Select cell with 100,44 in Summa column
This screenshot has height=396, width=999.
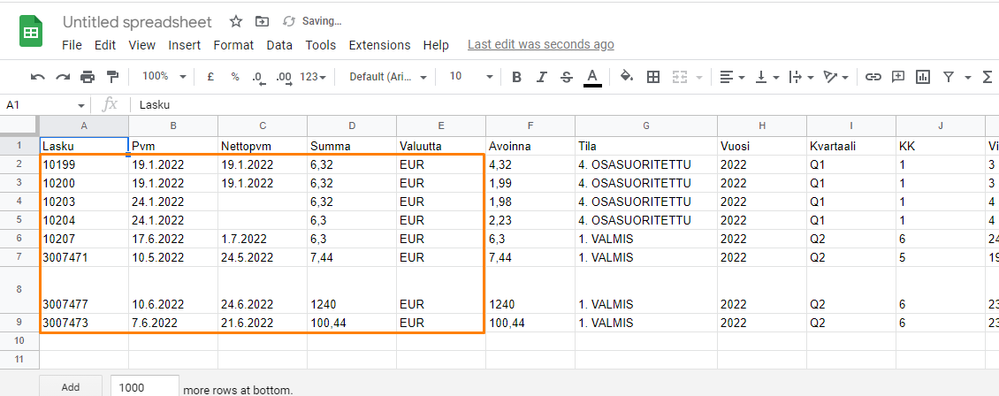click(x=352, y=323)
